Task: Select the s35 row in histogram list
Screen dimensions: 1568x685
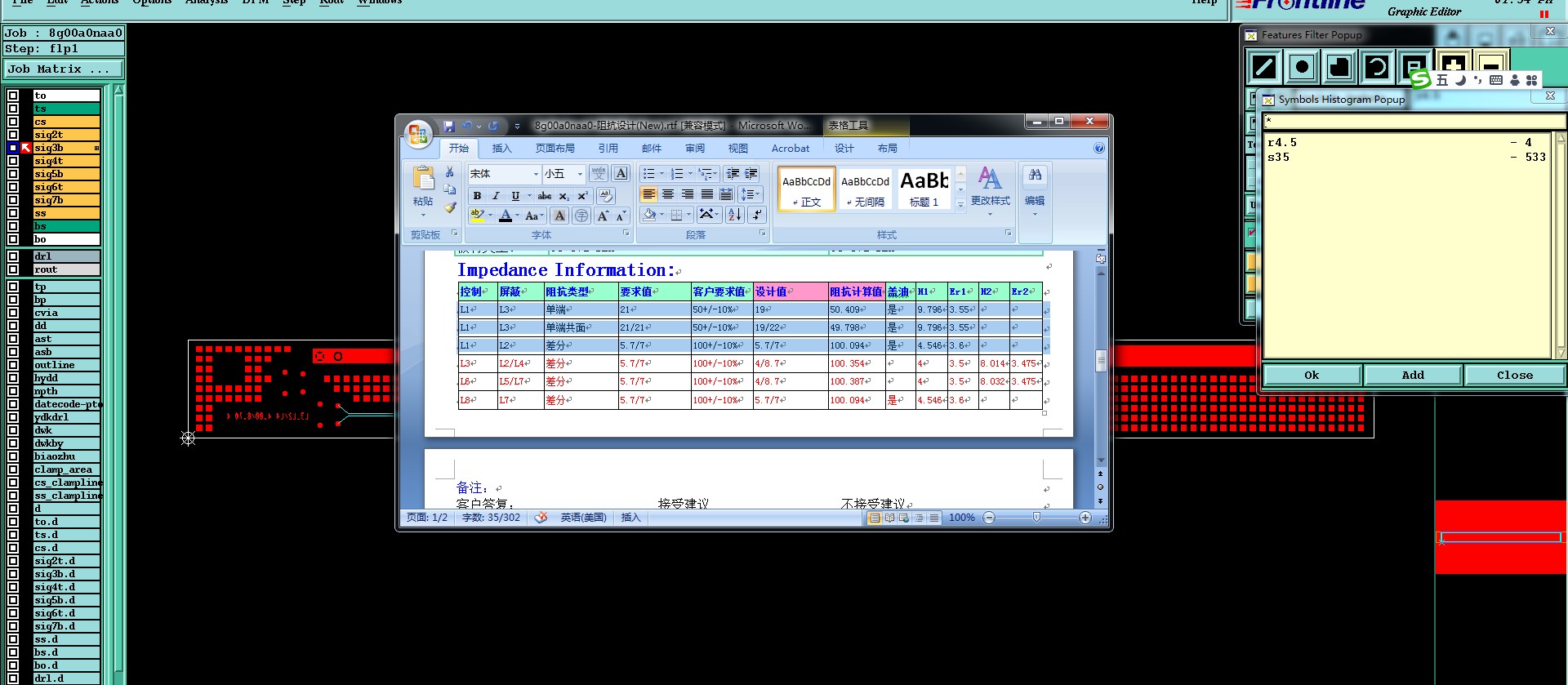Action: click(x=1406, y=157)
